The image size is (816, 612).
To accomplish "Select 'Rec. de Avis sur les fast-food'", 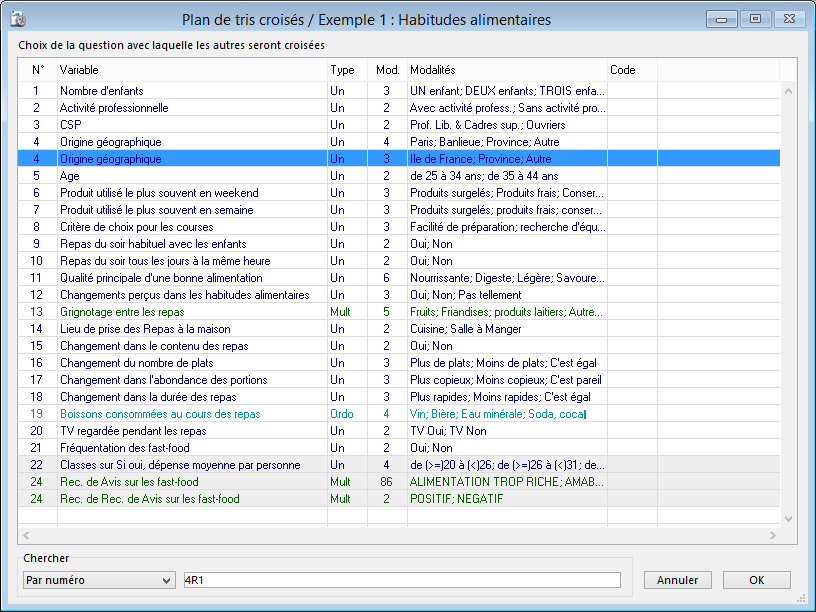I will click(399, 482).
